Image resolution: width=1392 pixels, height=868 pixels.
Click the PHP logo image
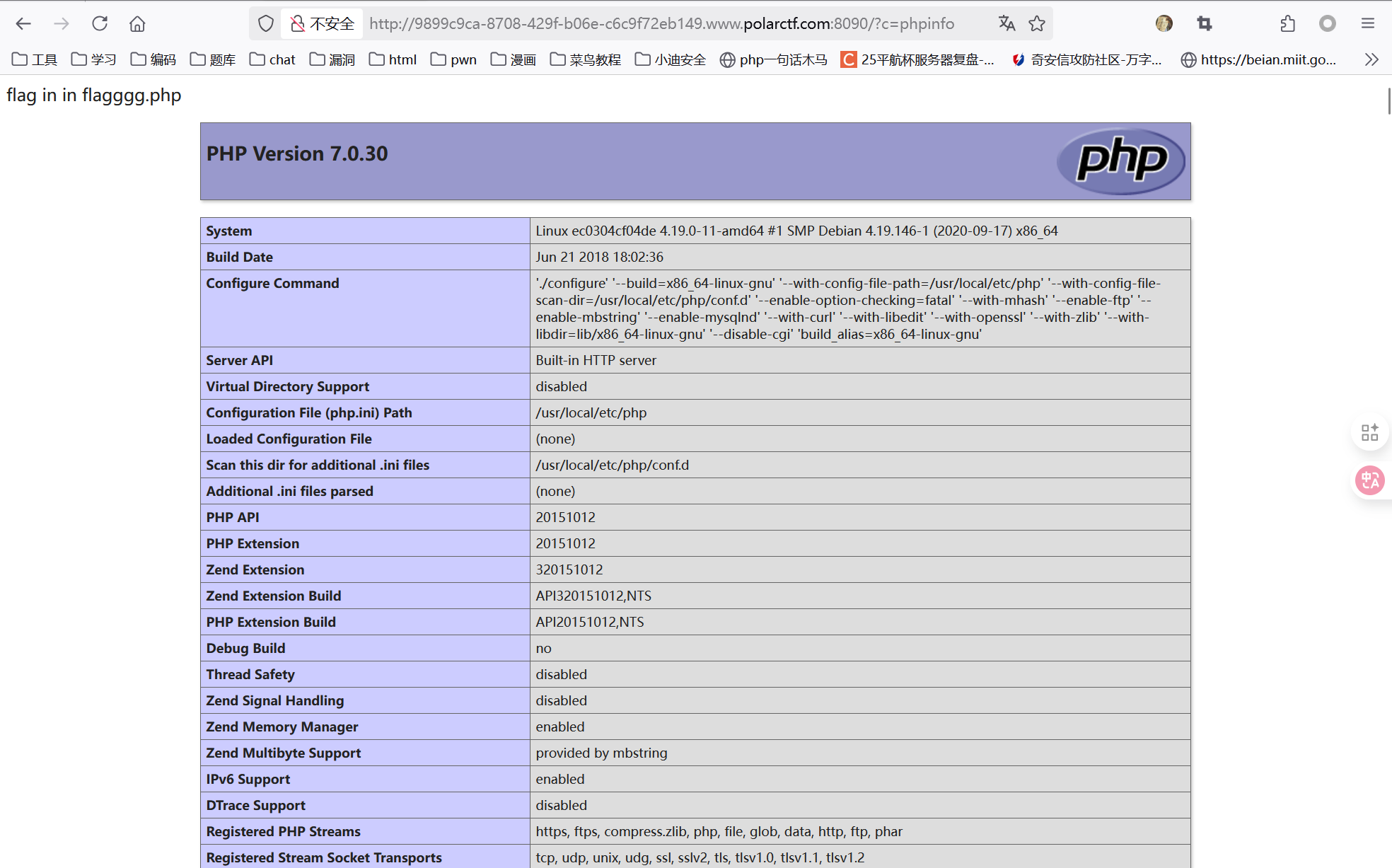pyautogui.click(x=1120, y=161)
